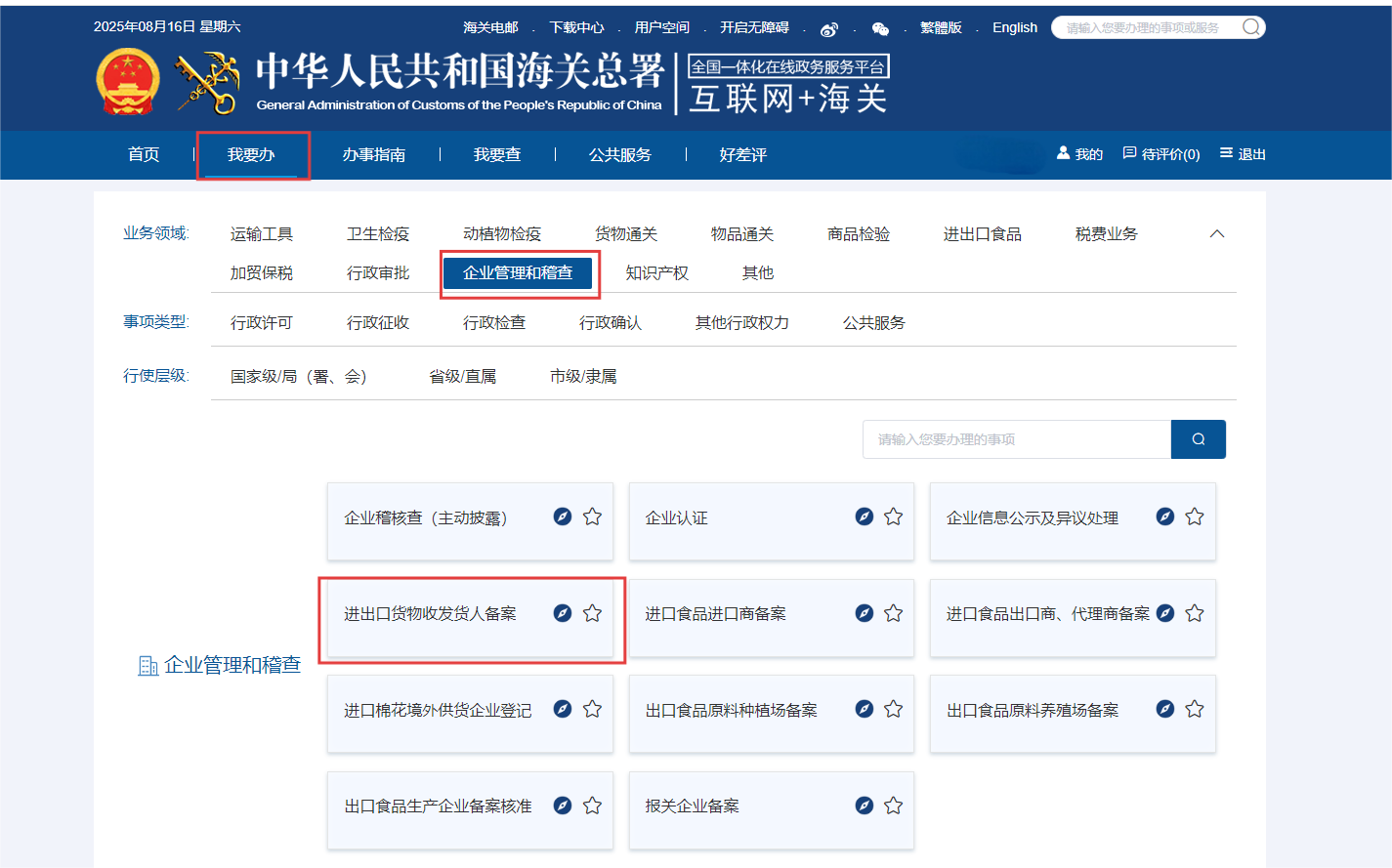Viewport: 1392px width, 868px height.
Task: Toggle favorite star on 企业信息公示及异议处理
Action: [1194, 517]
